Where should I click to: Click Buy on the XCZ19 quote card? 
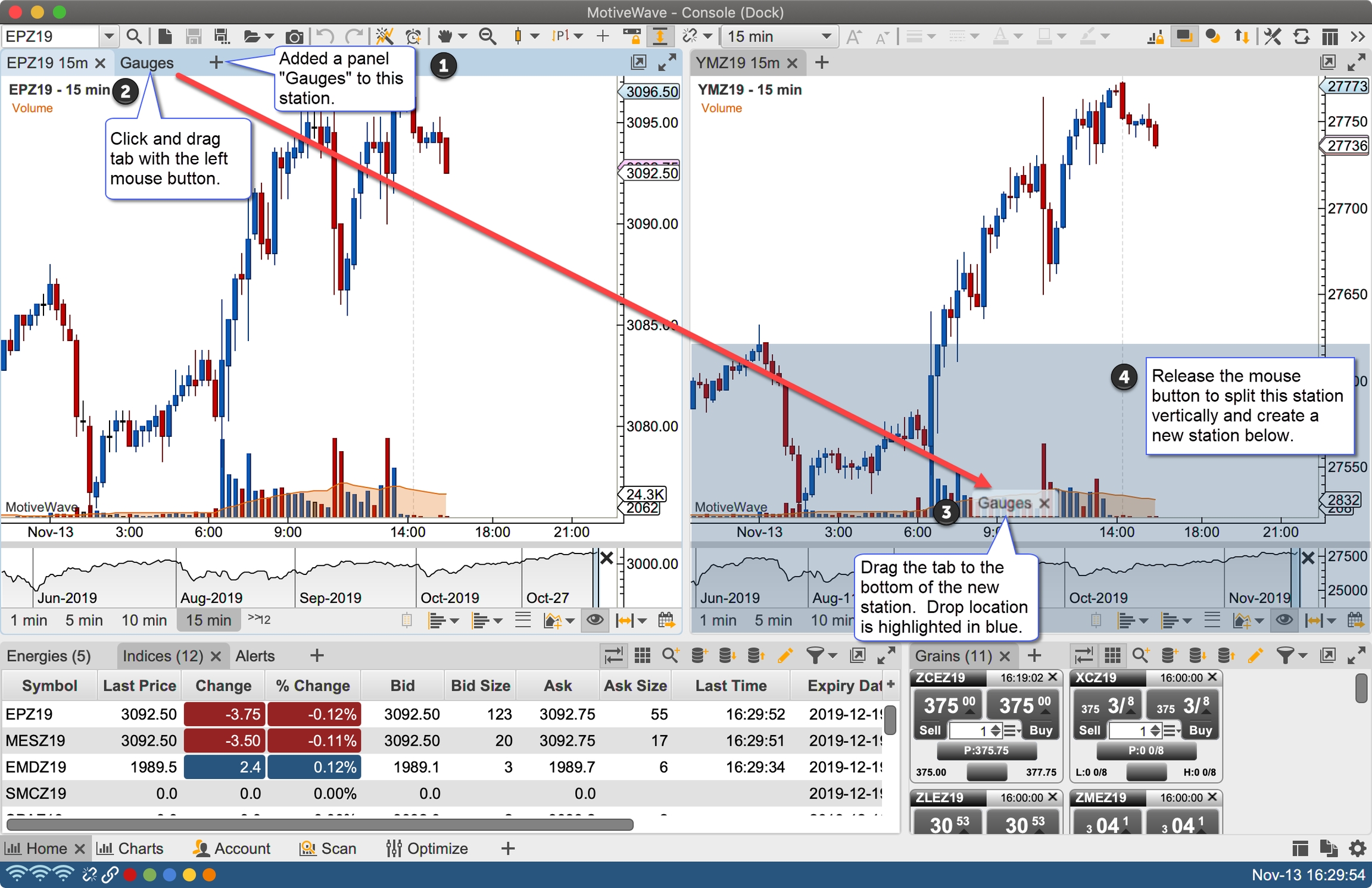click(x=1200, y=730)
